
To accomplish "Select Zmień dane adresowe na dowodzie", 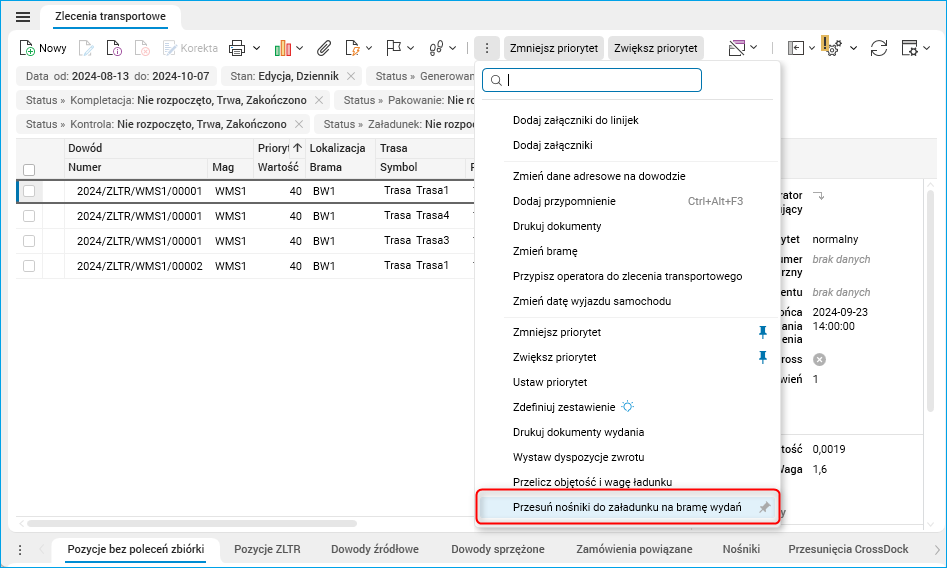I will (x=599, y=176).
